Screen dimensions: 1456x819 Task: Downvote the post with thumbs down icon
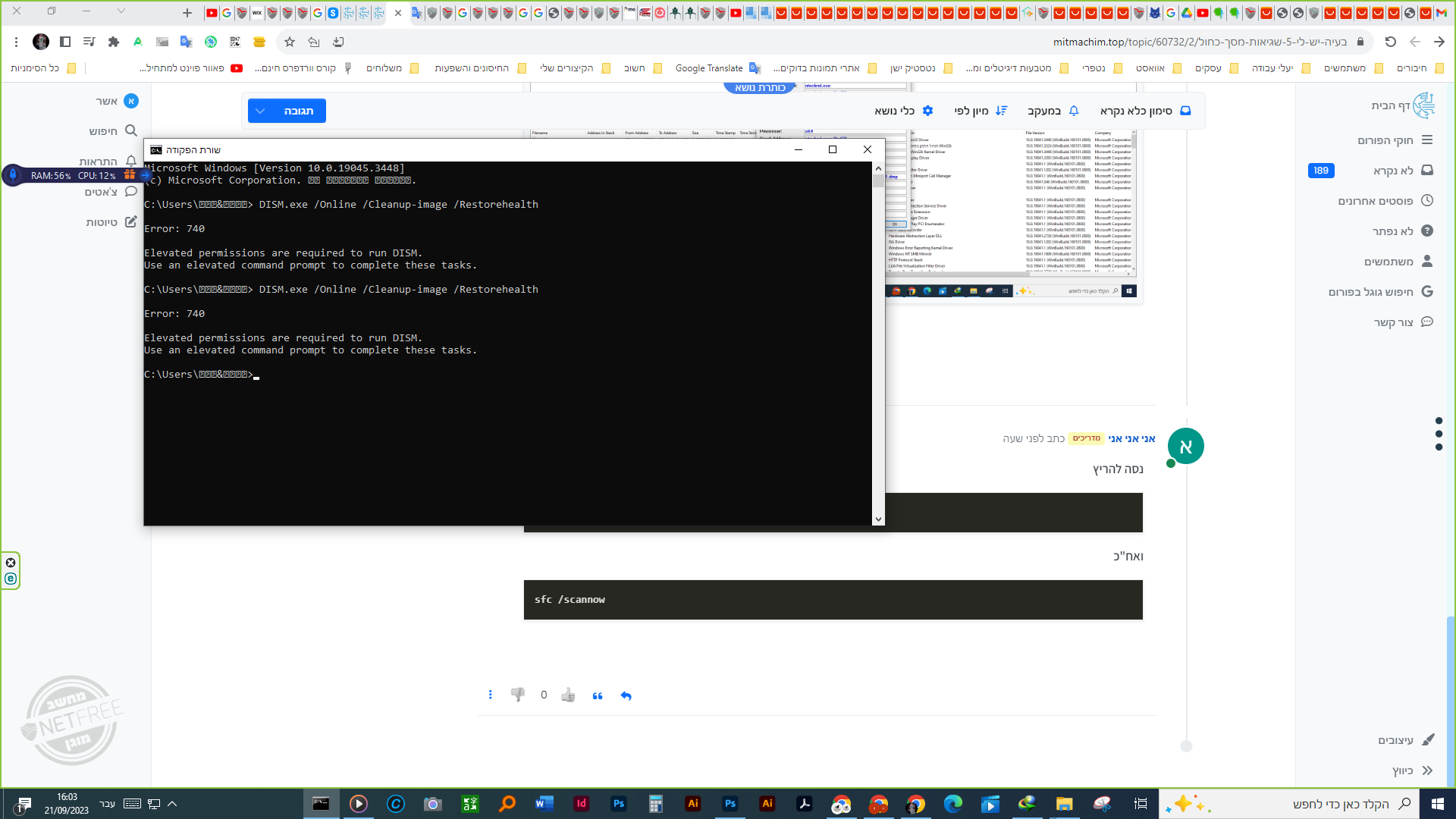[x=518, y=695]
